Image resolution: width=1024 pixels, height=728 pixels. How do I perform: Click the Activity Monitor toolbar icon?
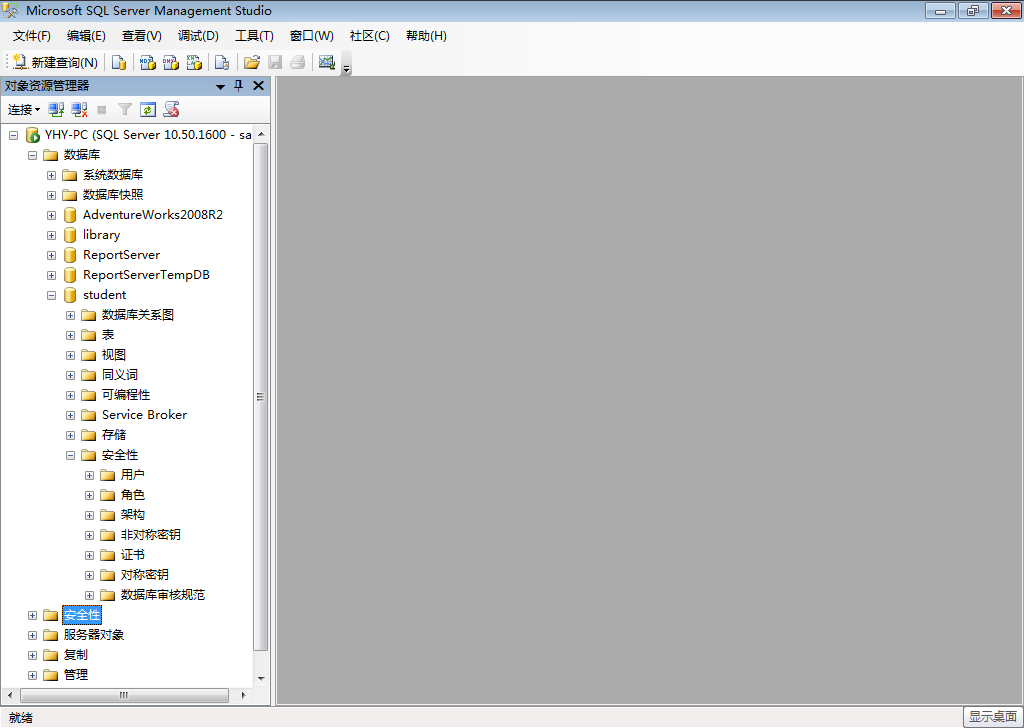[327, 63]
